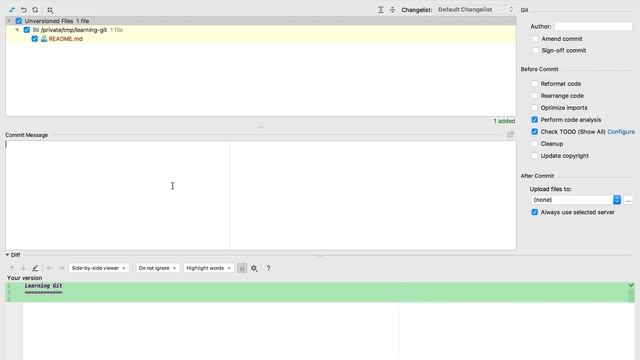
Task: Disable the Check TODO checkbox
Action: 535,132
